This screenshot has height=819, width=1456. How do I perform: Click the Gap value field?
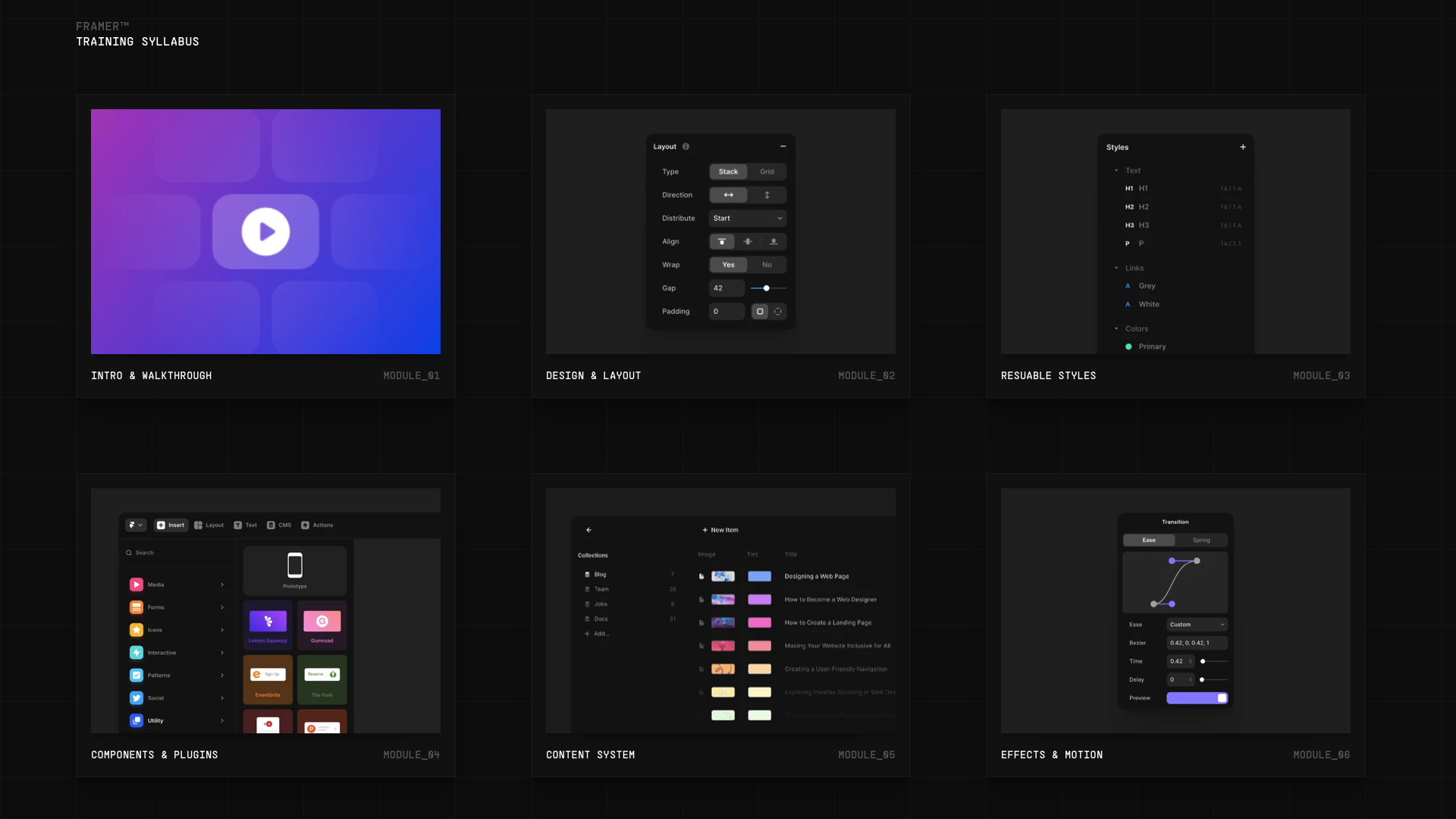pos(726,288)
